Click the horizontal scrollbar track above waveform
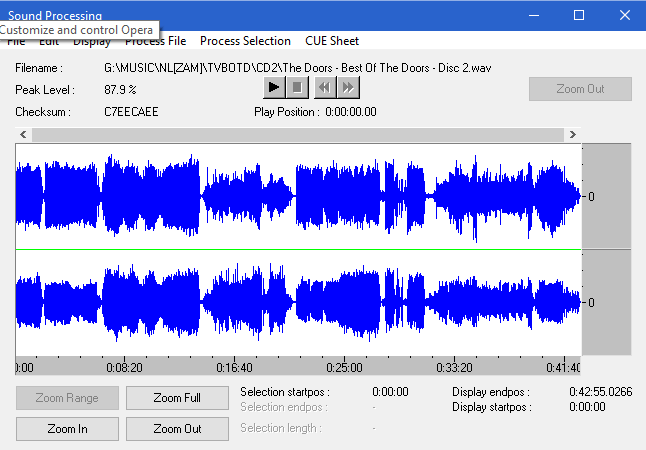646x450 pixels. 298,134
